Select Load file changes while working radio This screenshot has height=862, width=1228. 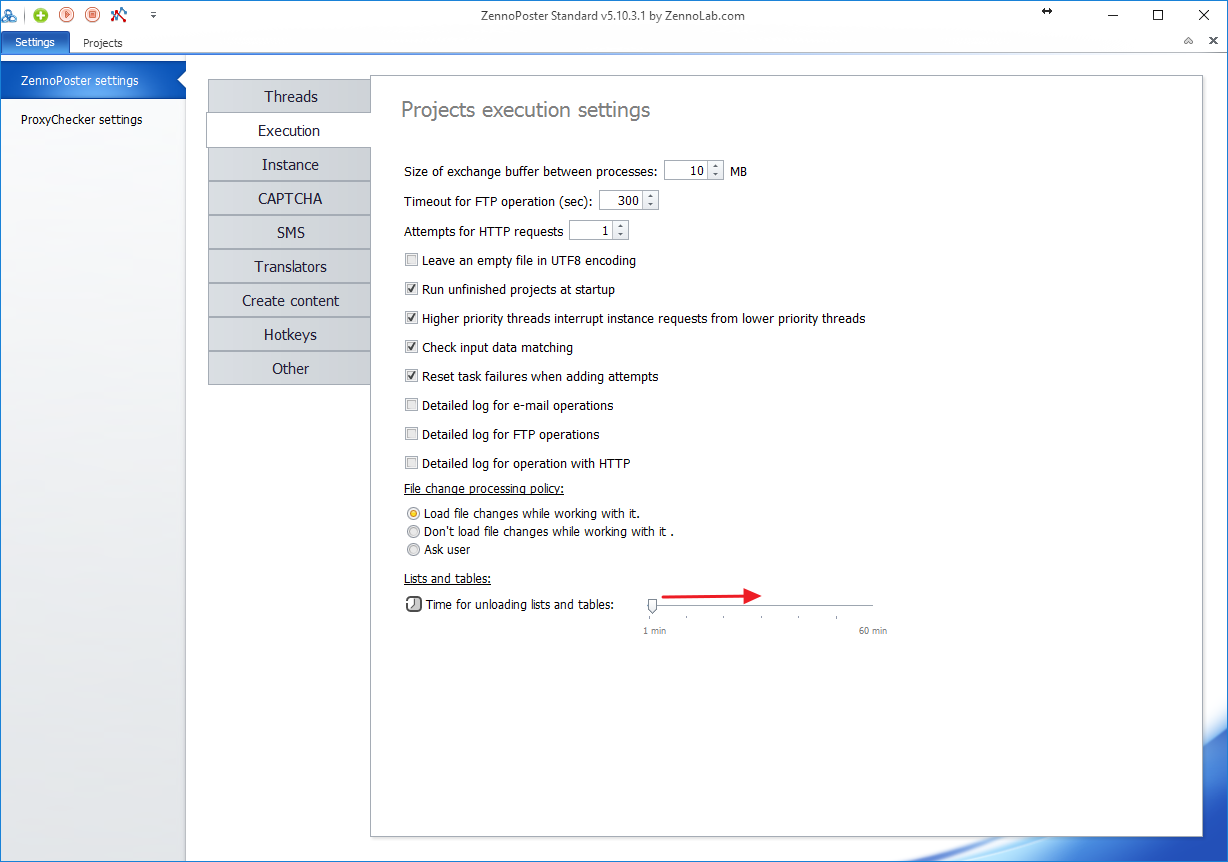pyautogui.click(x=413, y=513)
